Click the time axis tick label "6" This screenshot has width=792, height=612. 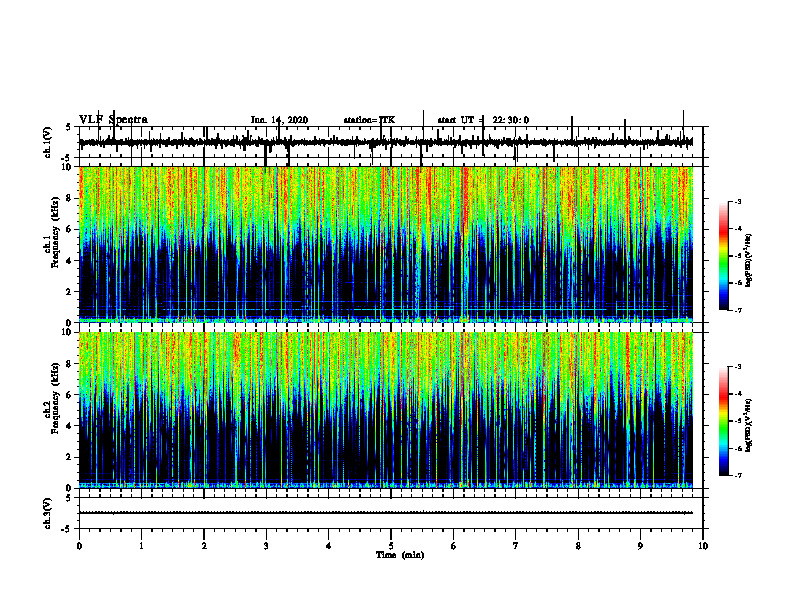coord(454,546)
